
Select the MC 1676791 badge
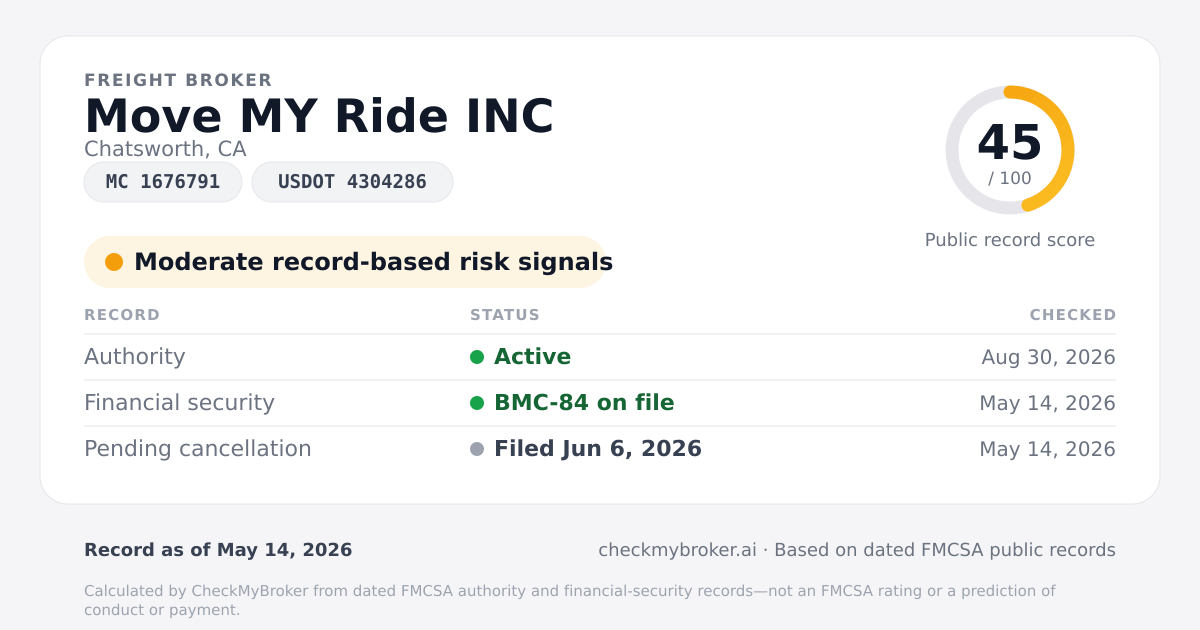click(163, 182)
